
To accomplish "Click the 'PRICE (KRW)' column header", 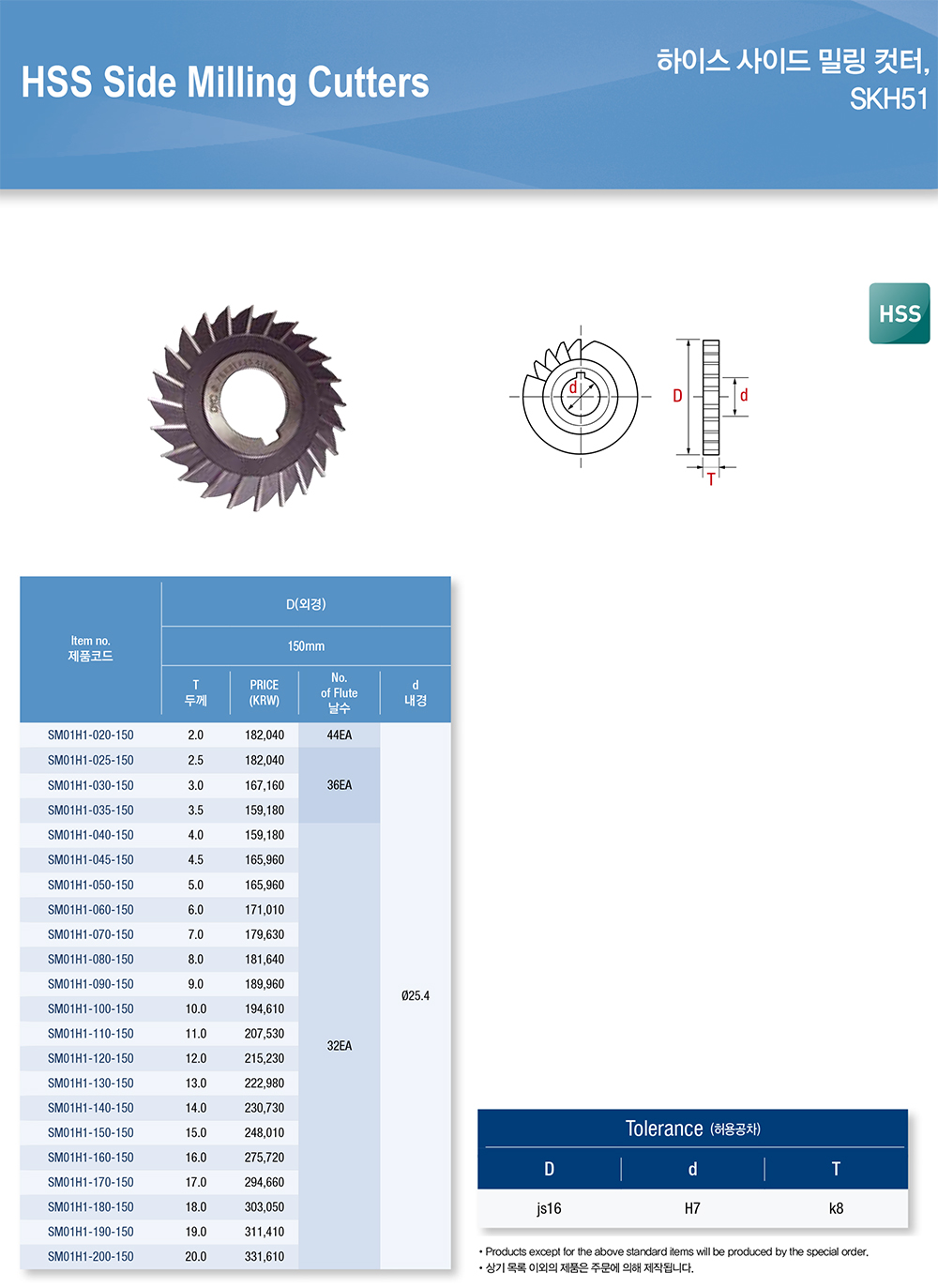I will click(x=264, y=693).
